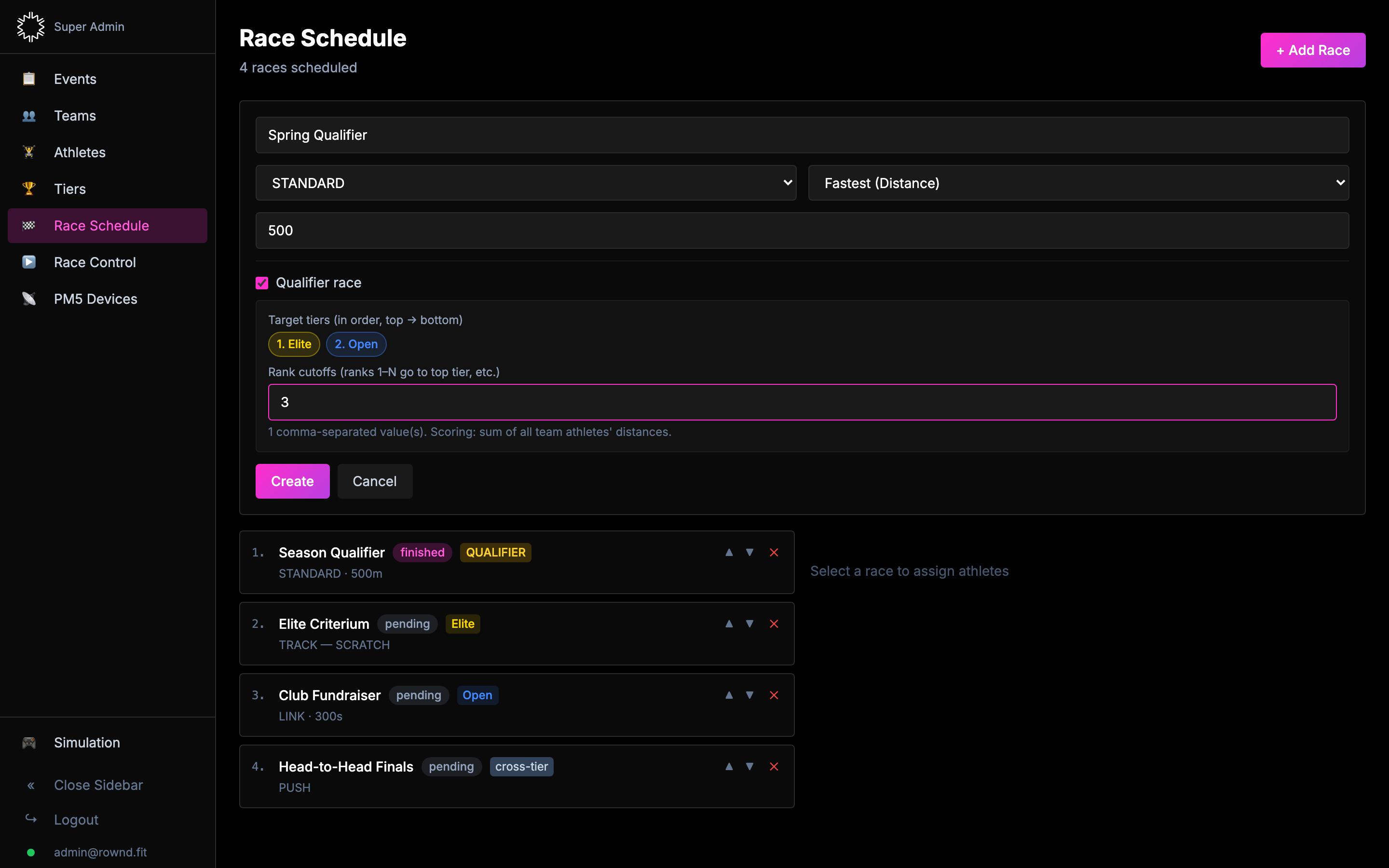Click the Events sidebar icon
Image resolution: width=1389 pixels, height=868 pixels.
29,79
